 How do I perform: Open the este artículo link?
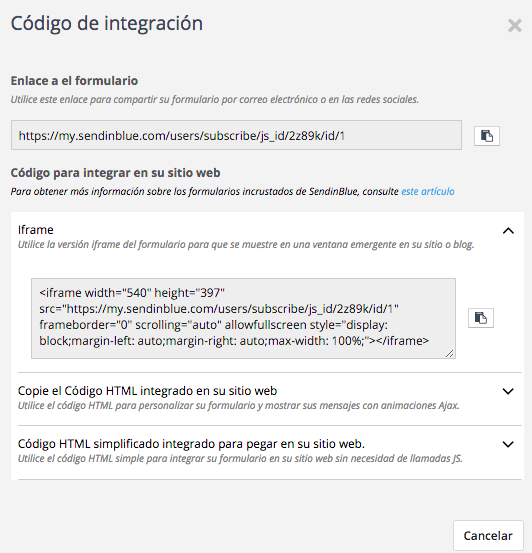tap(428, 192)
